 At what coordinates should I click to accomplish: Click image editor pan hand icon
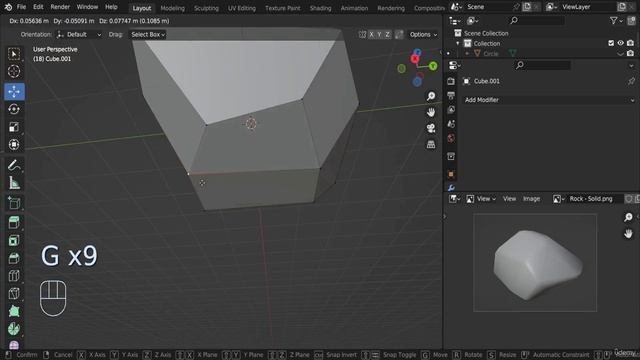628,233
